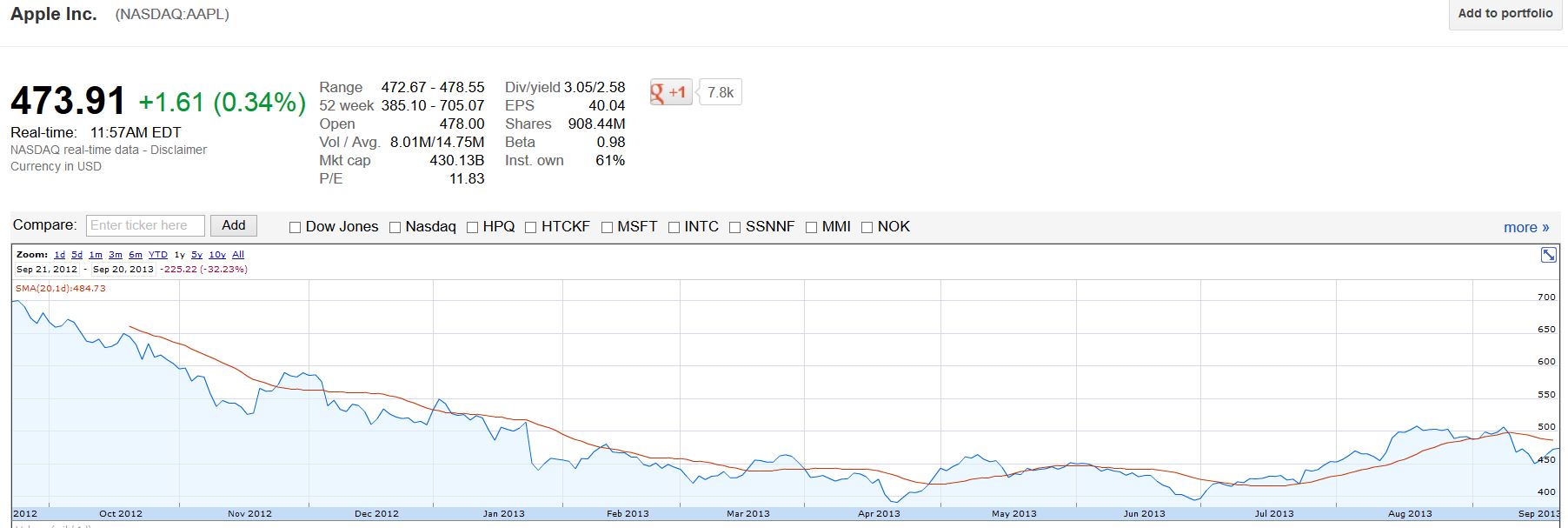Click the Beta value 0.98
1568x528 pixels.
click(x=611, y=142)
